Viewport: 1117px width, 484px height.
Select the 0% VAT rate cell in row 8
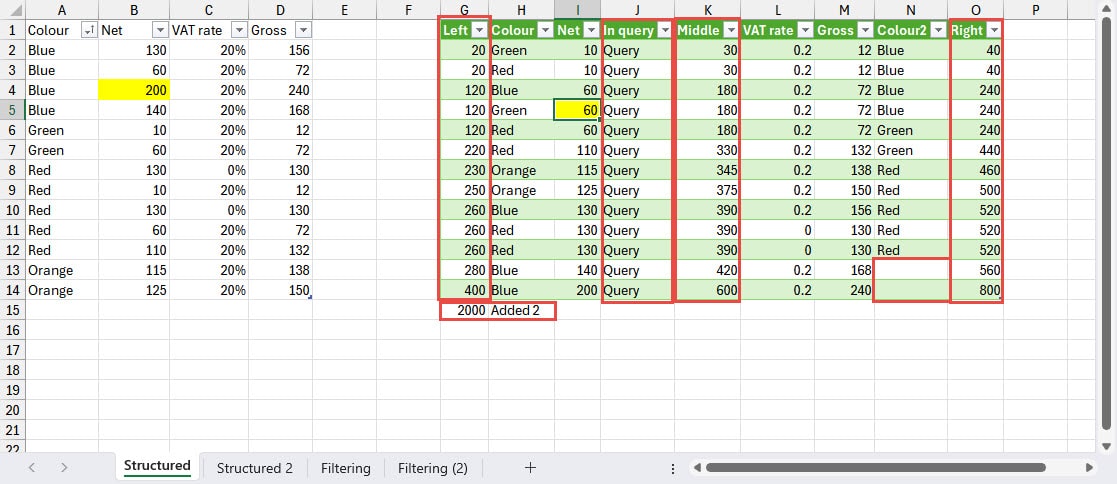(209, 170)
